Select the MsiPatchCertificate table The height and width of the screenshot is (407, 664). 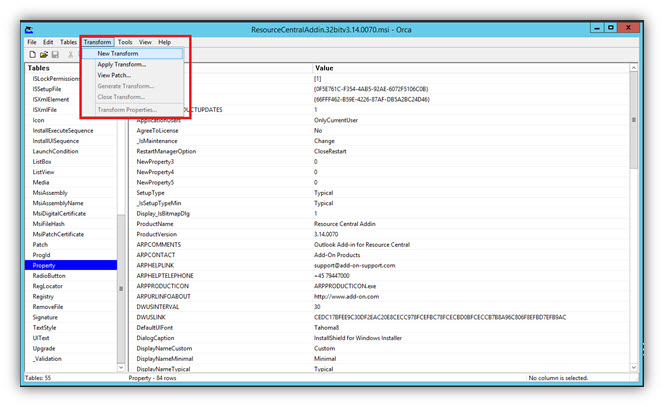click(58, 234)
